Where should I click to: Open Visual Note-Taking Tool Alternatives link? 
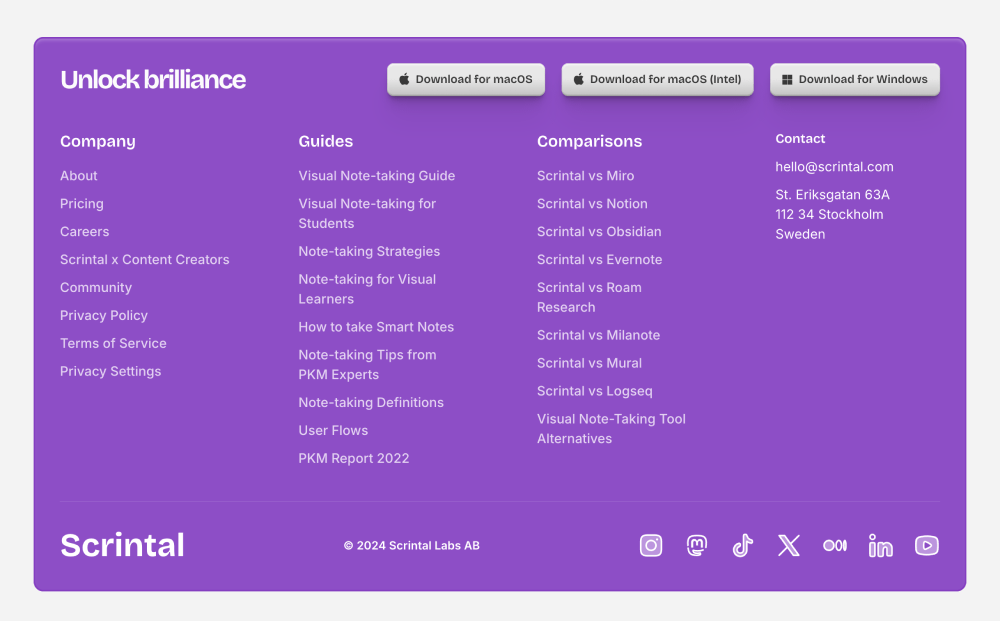pyautogui.click(x=611, y=428)
